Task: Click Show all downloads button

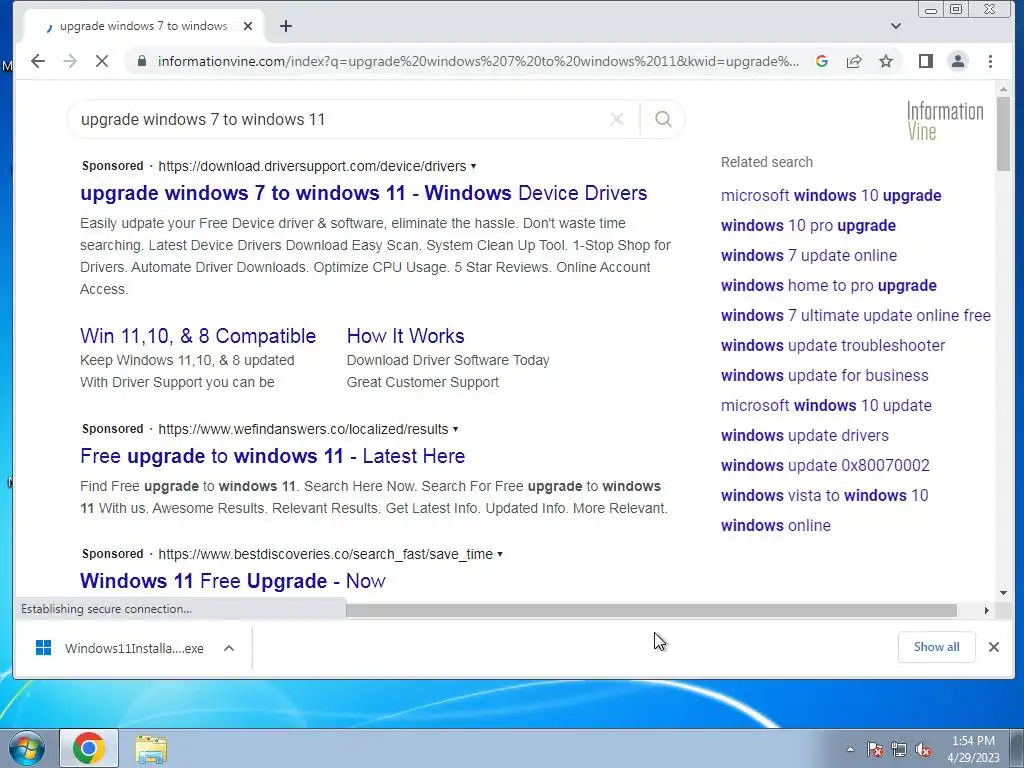Action: pos(936,647)
